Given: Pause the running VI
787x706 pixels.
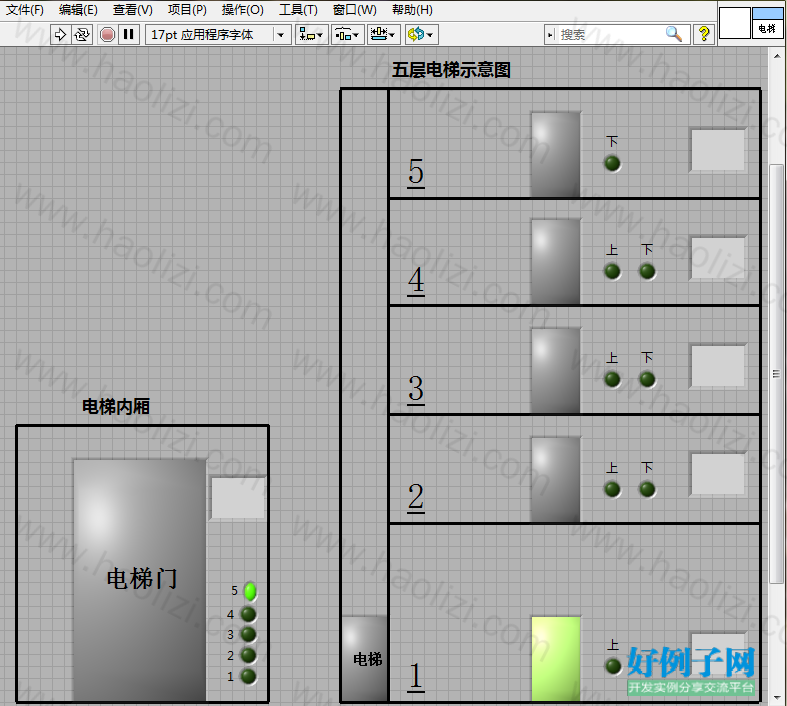Looking at the screenshot, I should click(x=128, y=35).
